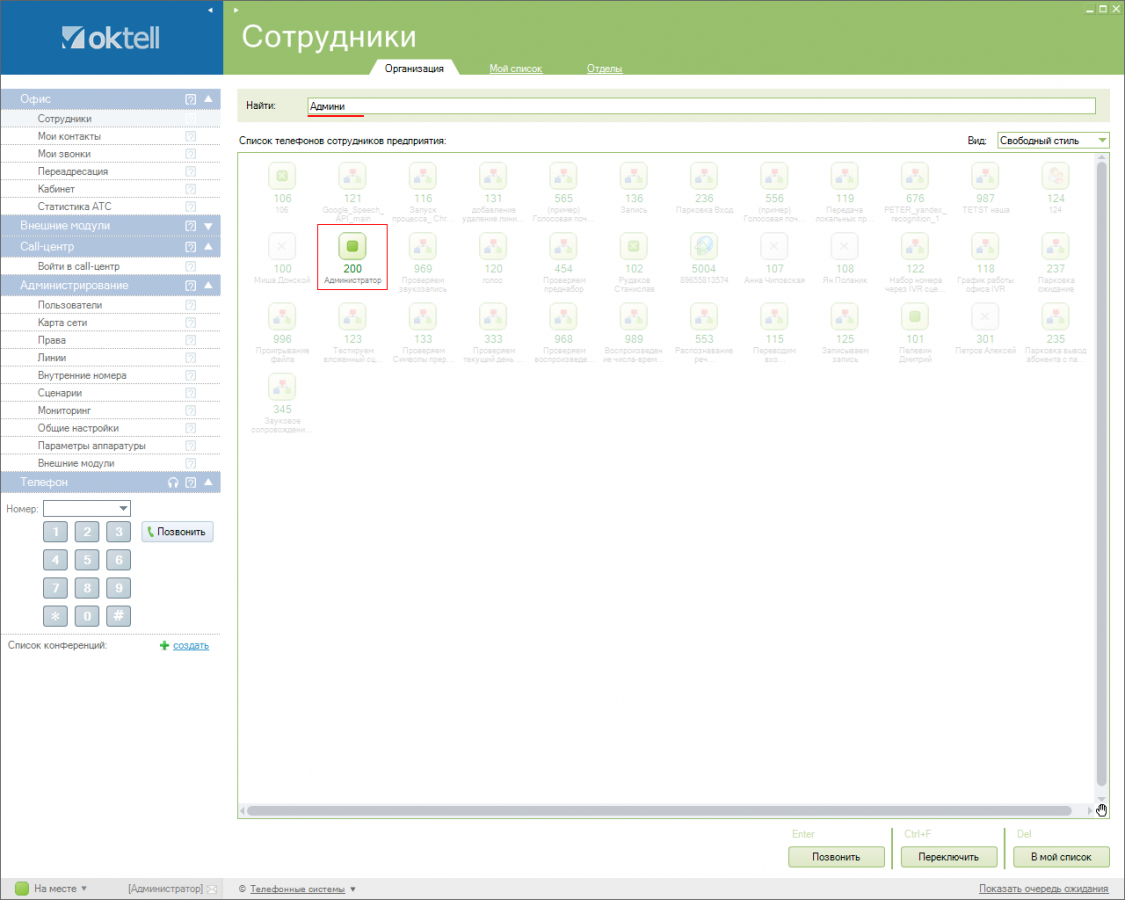The image size is (1125, 900).
Task: Open the На месте status dropdown
Action: (x=84, y=889)
